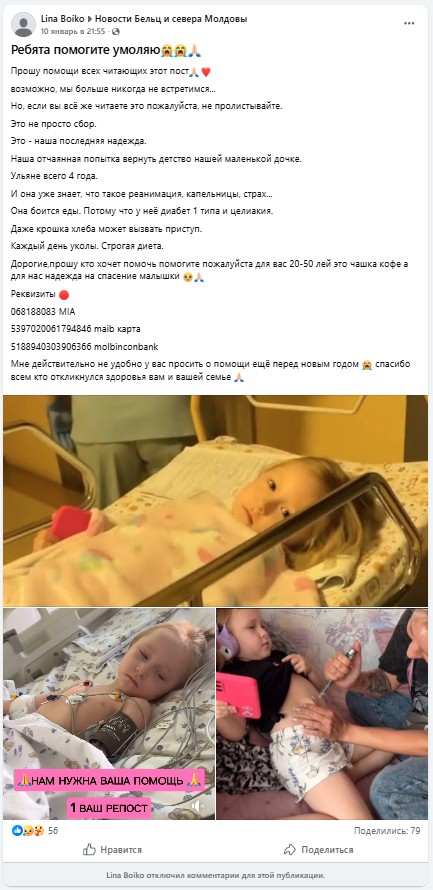
Task: Click the post timestamp 10 январь в 21:55
Action: [x=73, y=32]
